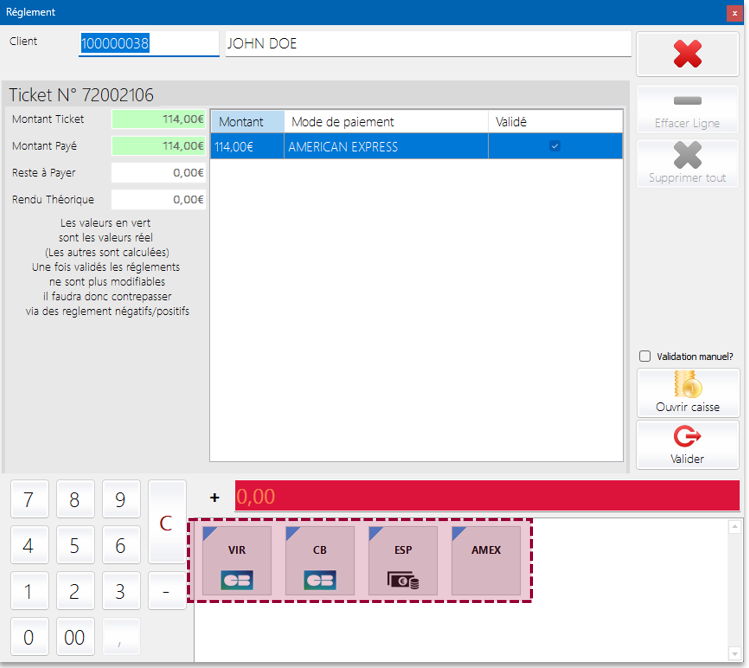Click Effacer Ligne to remove the line
749x668 pixels.
(687, 110)
